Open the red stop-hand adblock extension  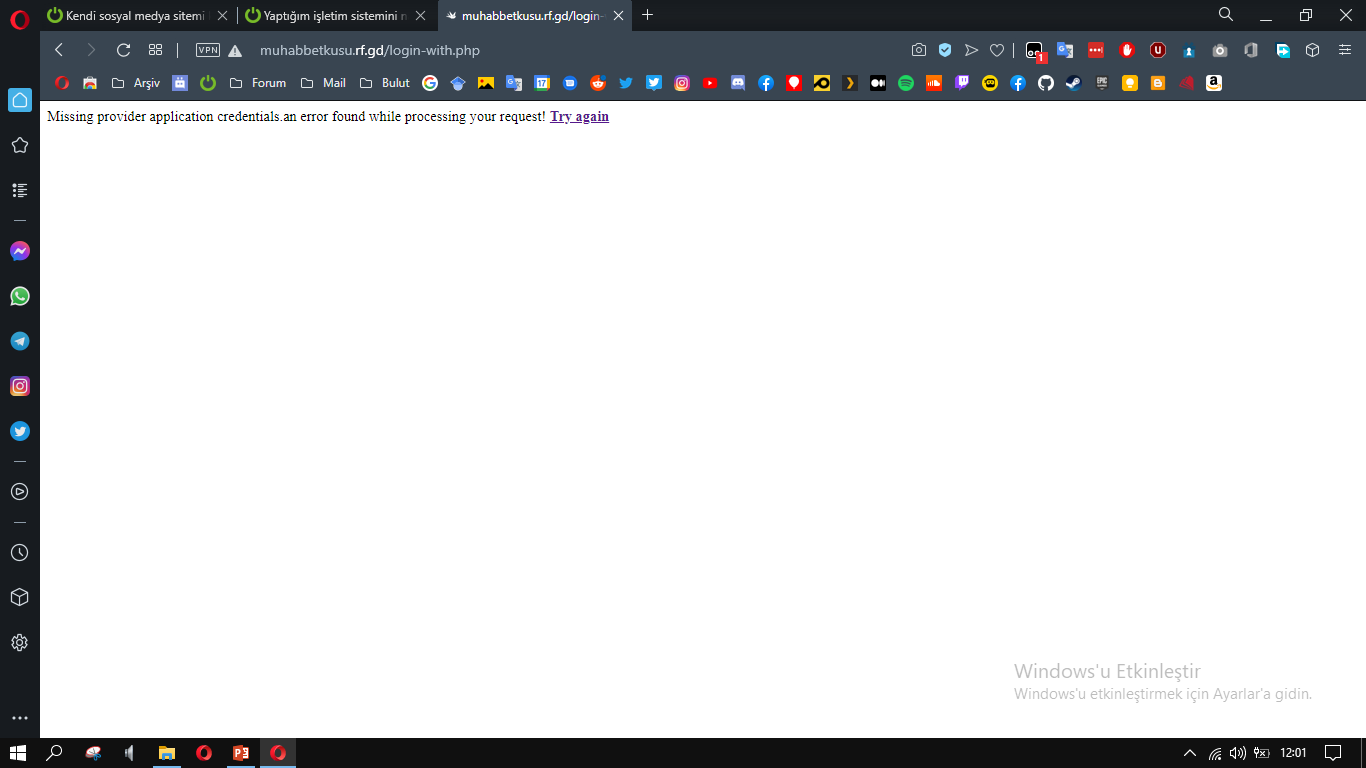1127,50
